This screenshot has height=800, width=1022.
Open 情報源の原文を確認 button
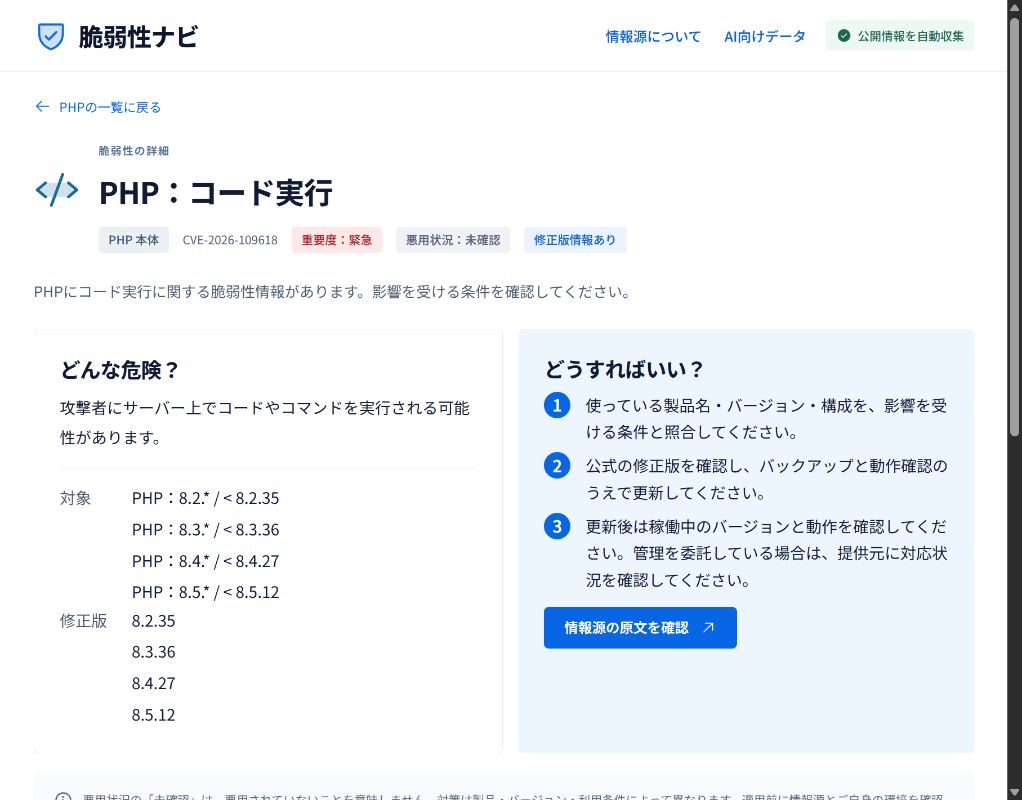(640, 627)
